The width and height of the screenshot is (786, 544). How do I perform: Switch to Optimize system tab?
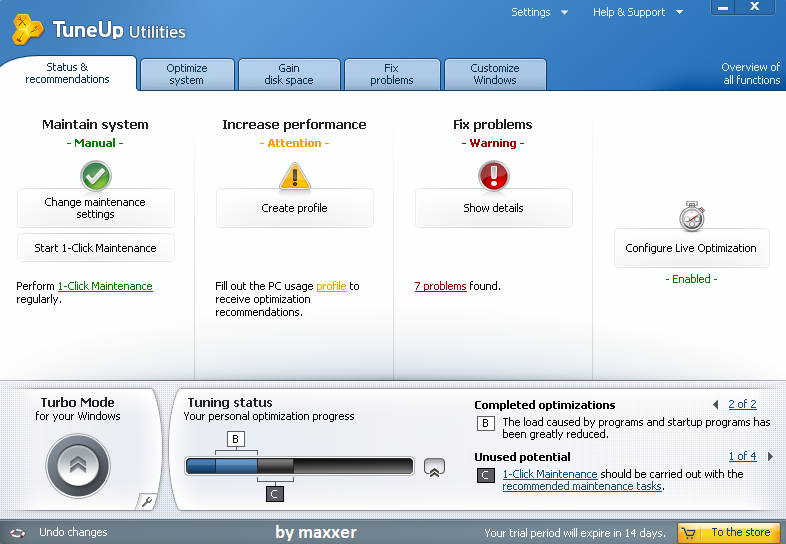pyautogui.click(x=187, y=74)
